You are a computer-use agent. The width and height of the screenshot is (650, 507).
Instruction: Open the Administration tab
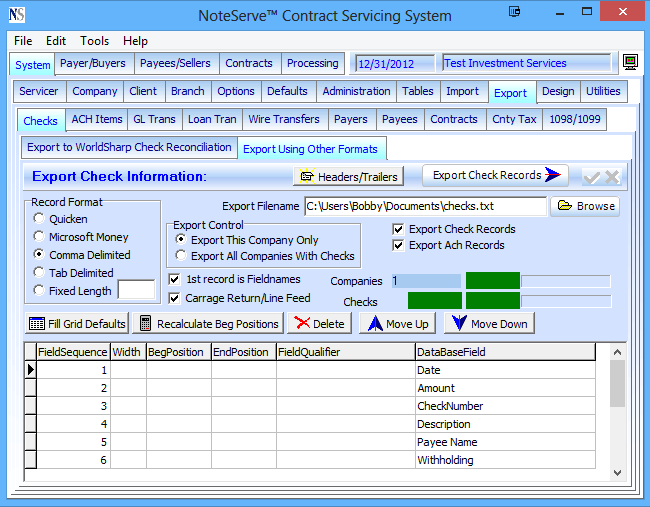(357, 91)
